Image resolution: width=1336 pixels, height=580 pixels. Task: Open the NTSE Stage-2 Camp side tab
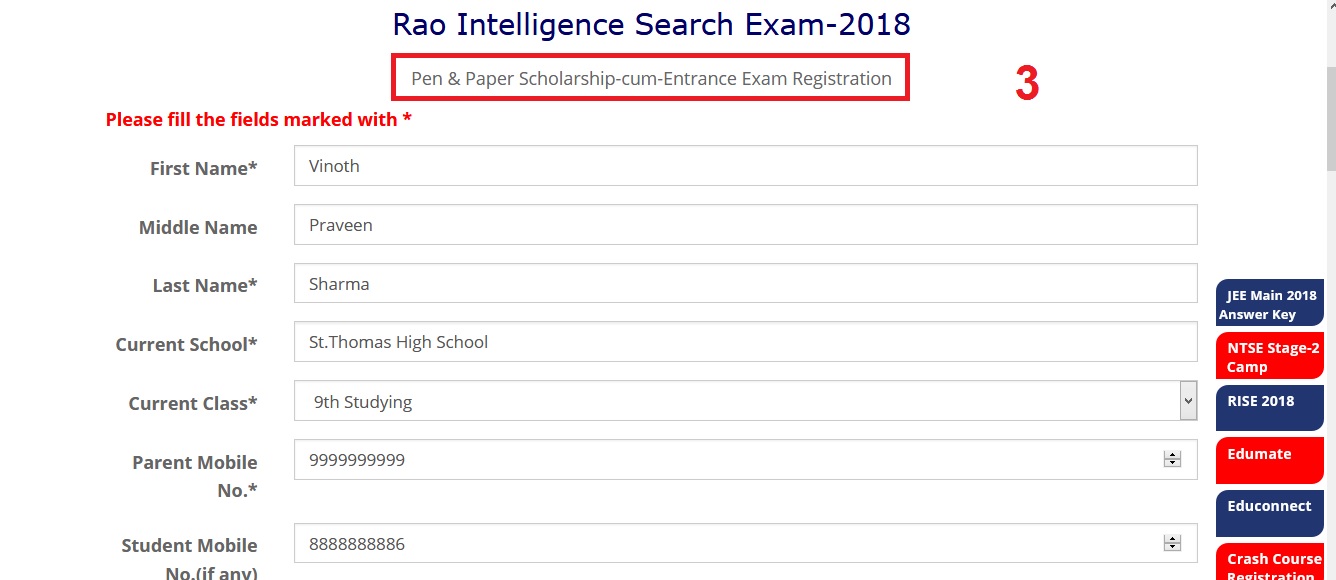point(1270,357)
